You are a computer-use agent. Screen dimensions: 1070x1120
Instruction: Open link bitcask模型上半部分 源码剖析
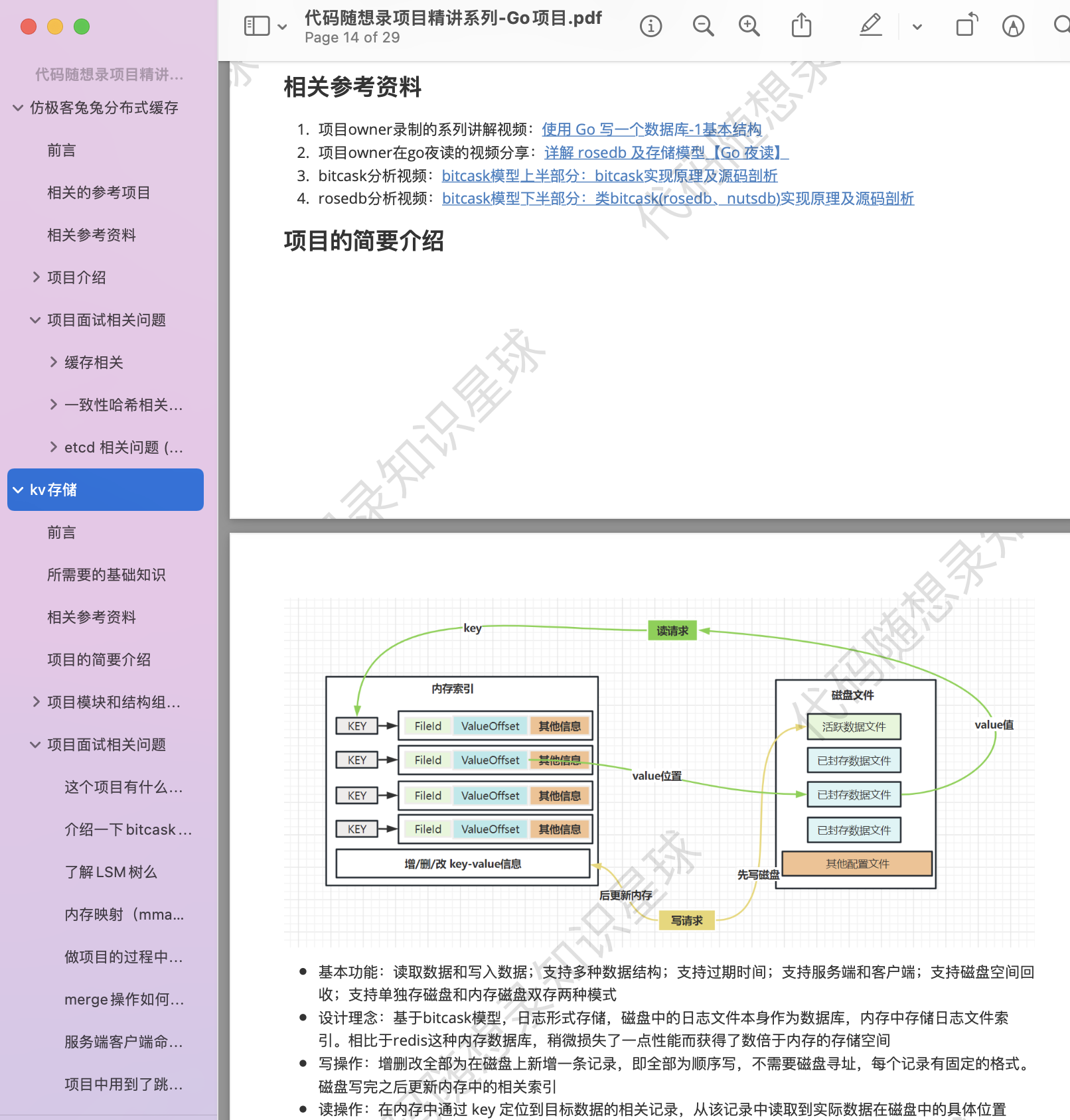click(x=609, y=176)
